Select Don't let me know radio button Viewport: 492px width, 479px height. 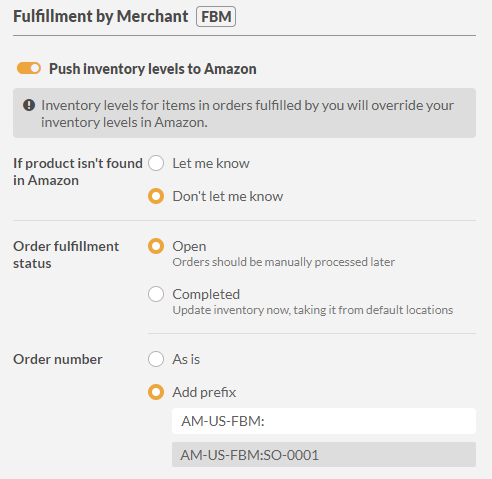[x=156, y=196]
